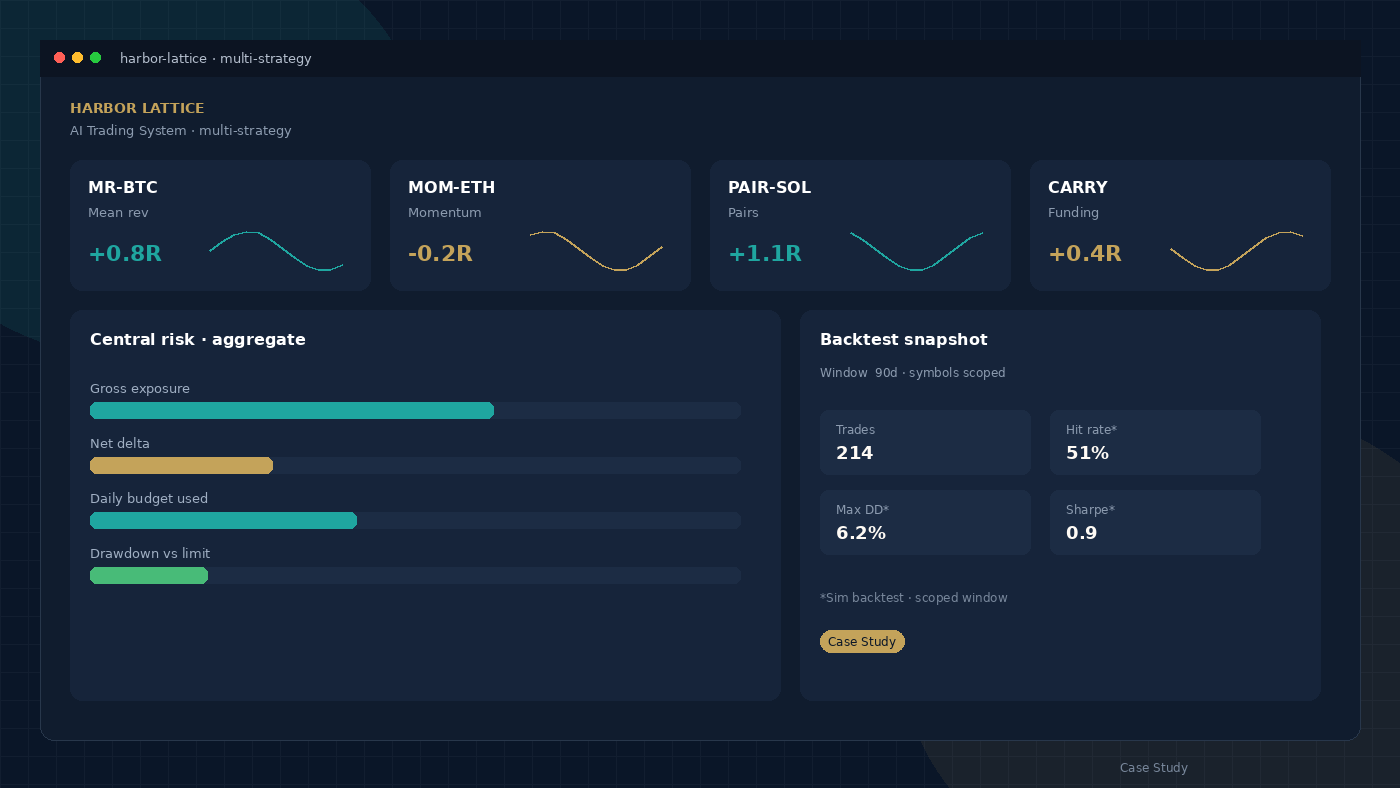Click the 'Mean rev' label
Viewport: 1400px width, 788px height.
click(x=118, y=213)
